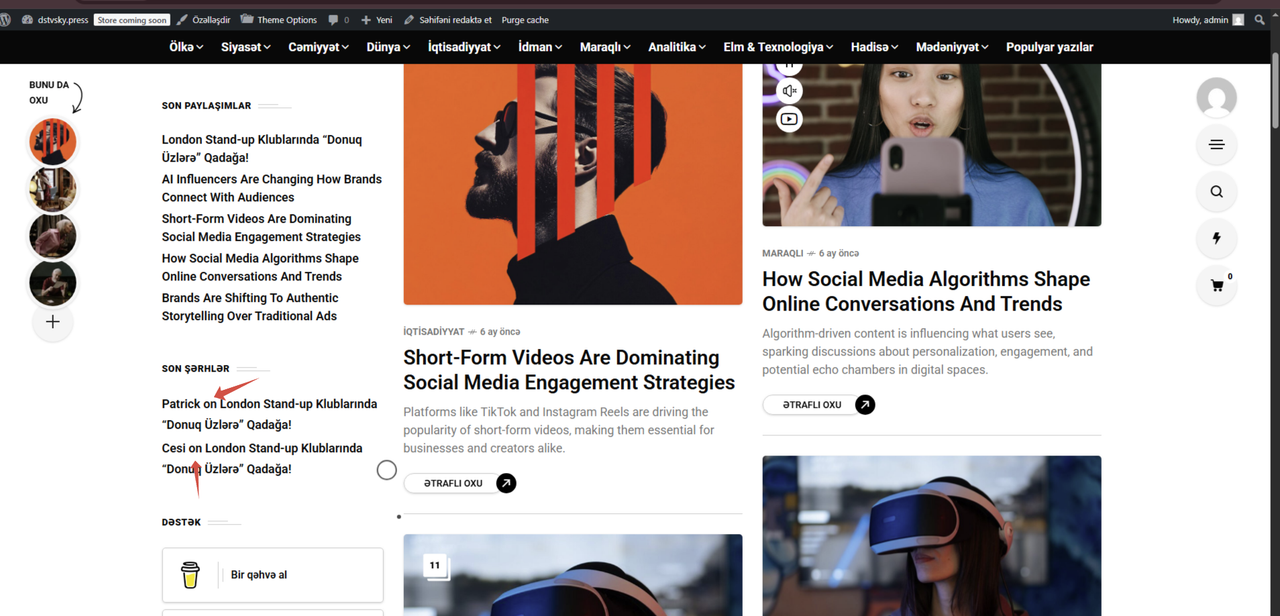Open the VR headset image in right column
The image size is (1280, 616).
[932, 536]
